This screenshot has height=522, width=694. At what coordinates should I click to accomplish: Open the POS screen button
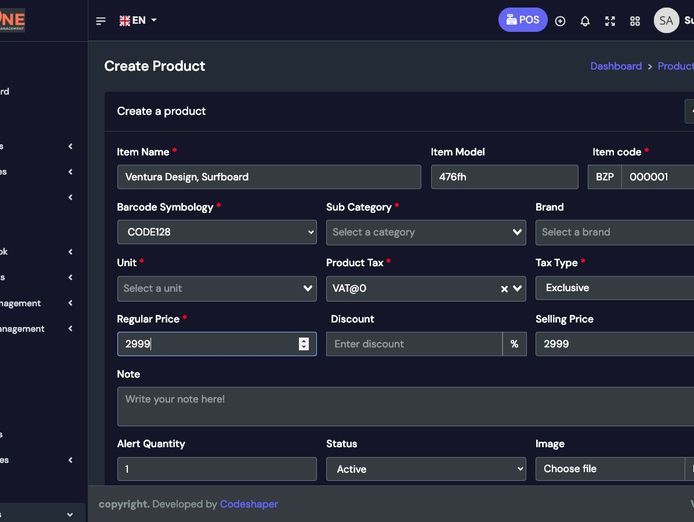pos(523,20)
